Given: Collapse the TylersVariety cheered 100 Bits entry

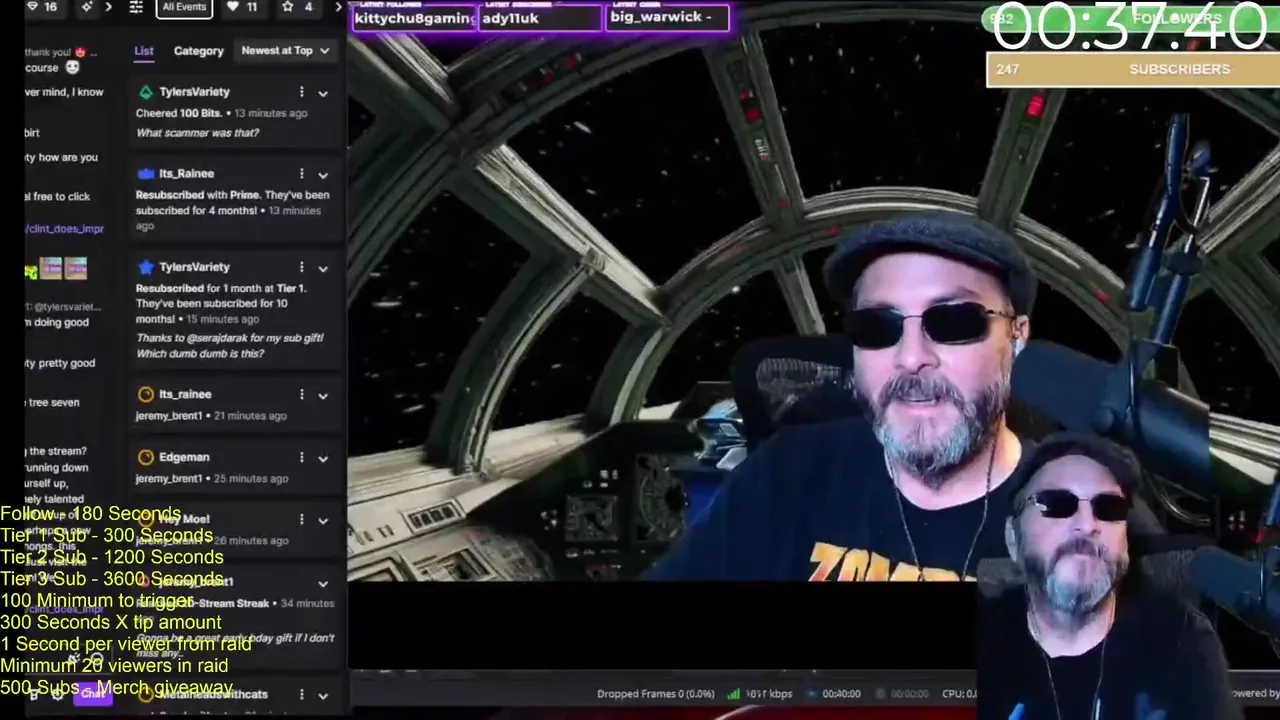Looking at the screenshot, I should pyautogui.click(x=323, y=93).
